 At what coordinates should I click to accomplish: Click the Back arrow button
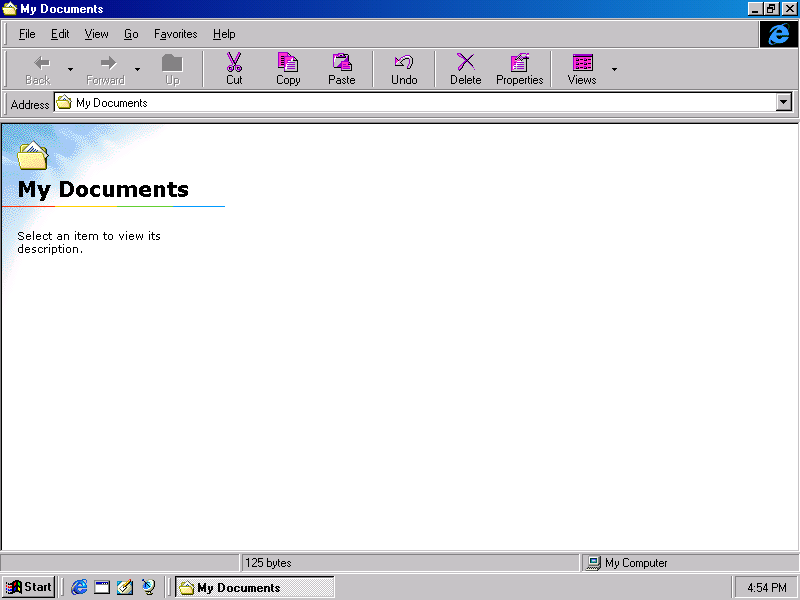(38, 69)
